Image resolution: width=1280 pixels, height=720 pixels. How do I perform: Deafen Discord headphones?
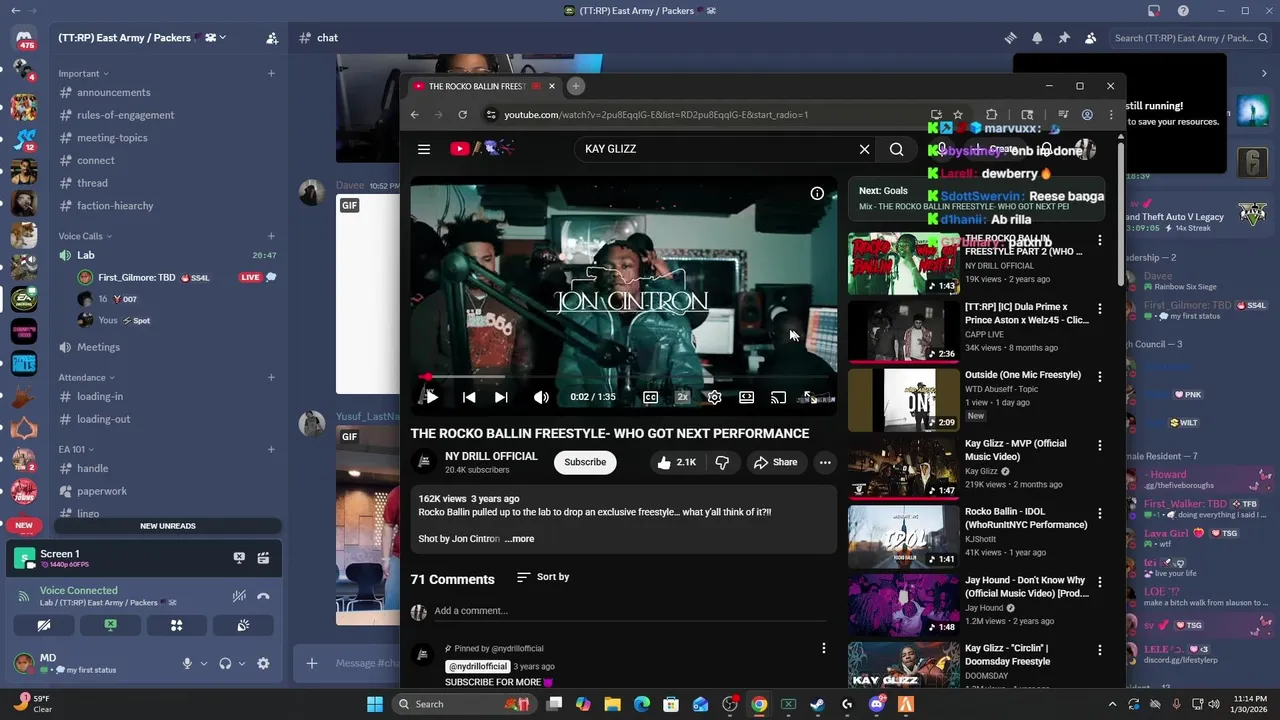coord(225,663)
